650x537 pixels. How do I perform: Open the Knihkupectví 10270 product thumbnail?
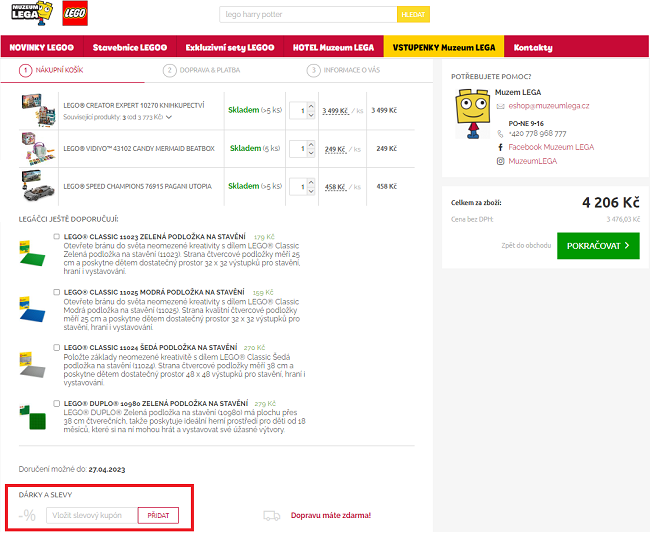(x=39, y=110)
